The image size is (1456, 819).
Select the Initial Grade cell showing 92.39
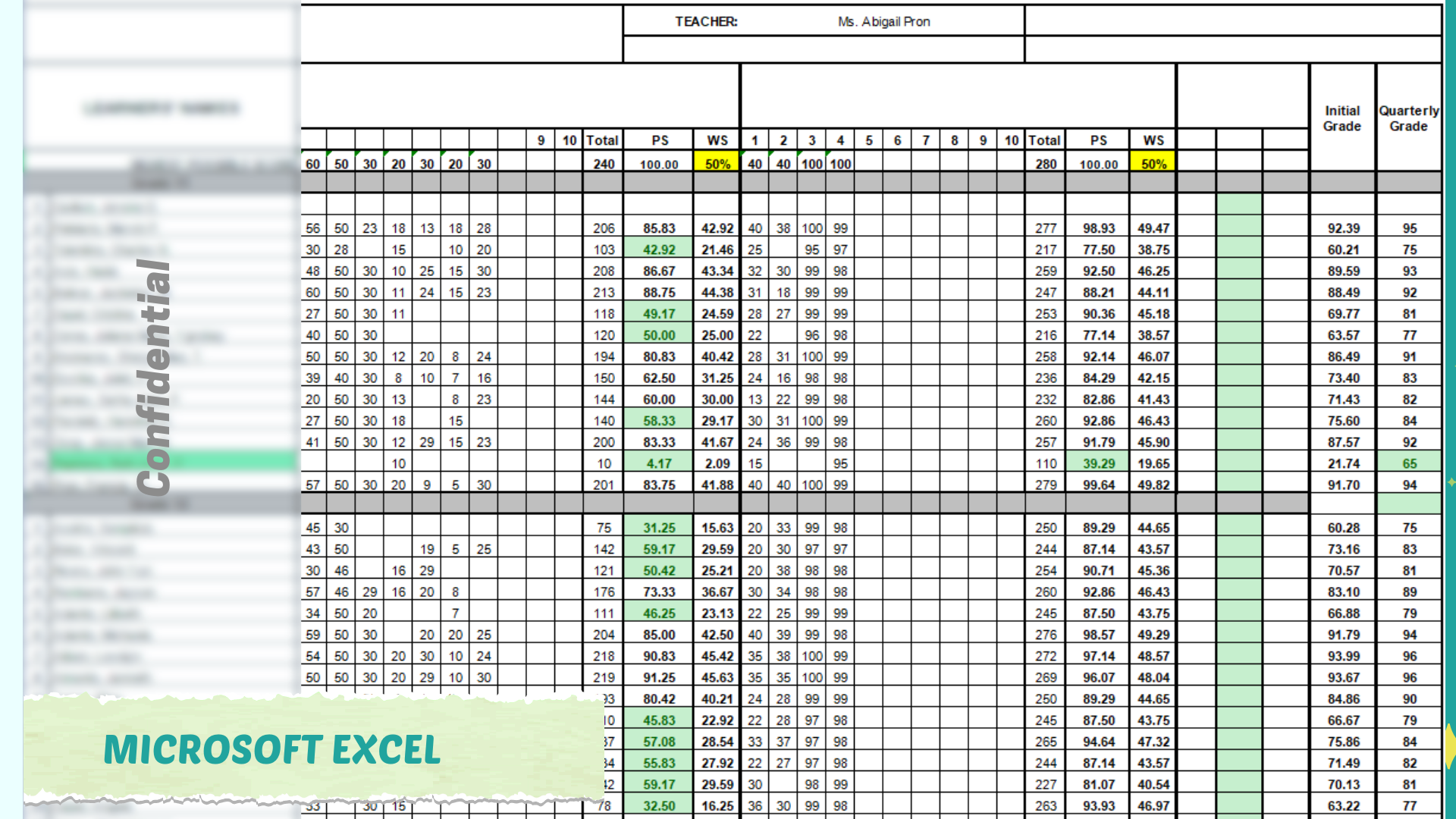[1343, 228]
